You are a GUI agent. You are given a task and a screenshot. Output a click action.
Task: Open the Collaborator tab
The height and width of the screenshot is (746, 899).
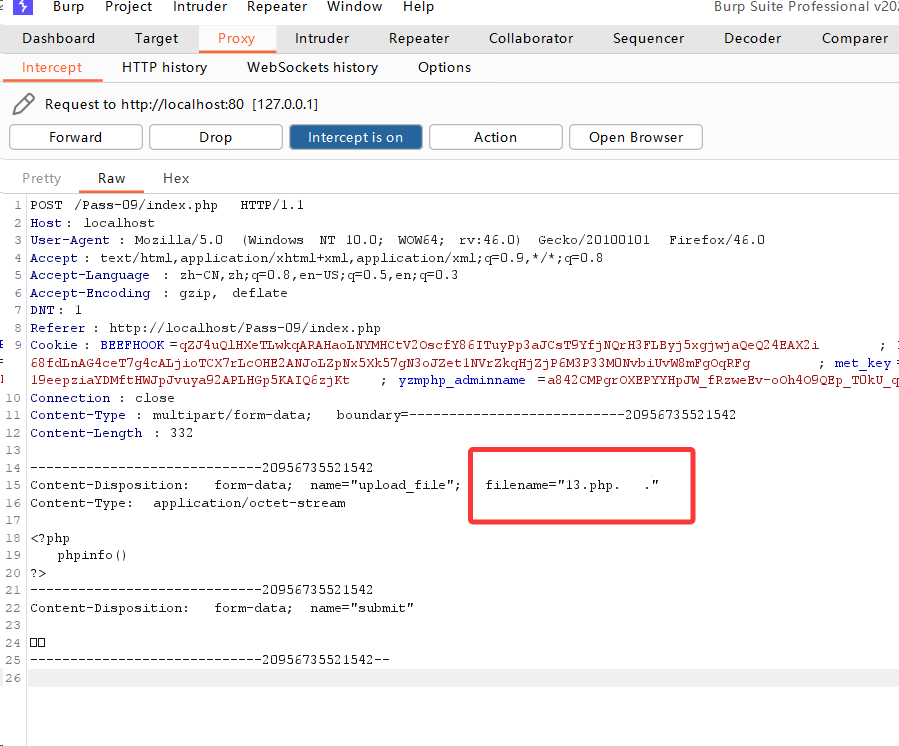point(531,38)
